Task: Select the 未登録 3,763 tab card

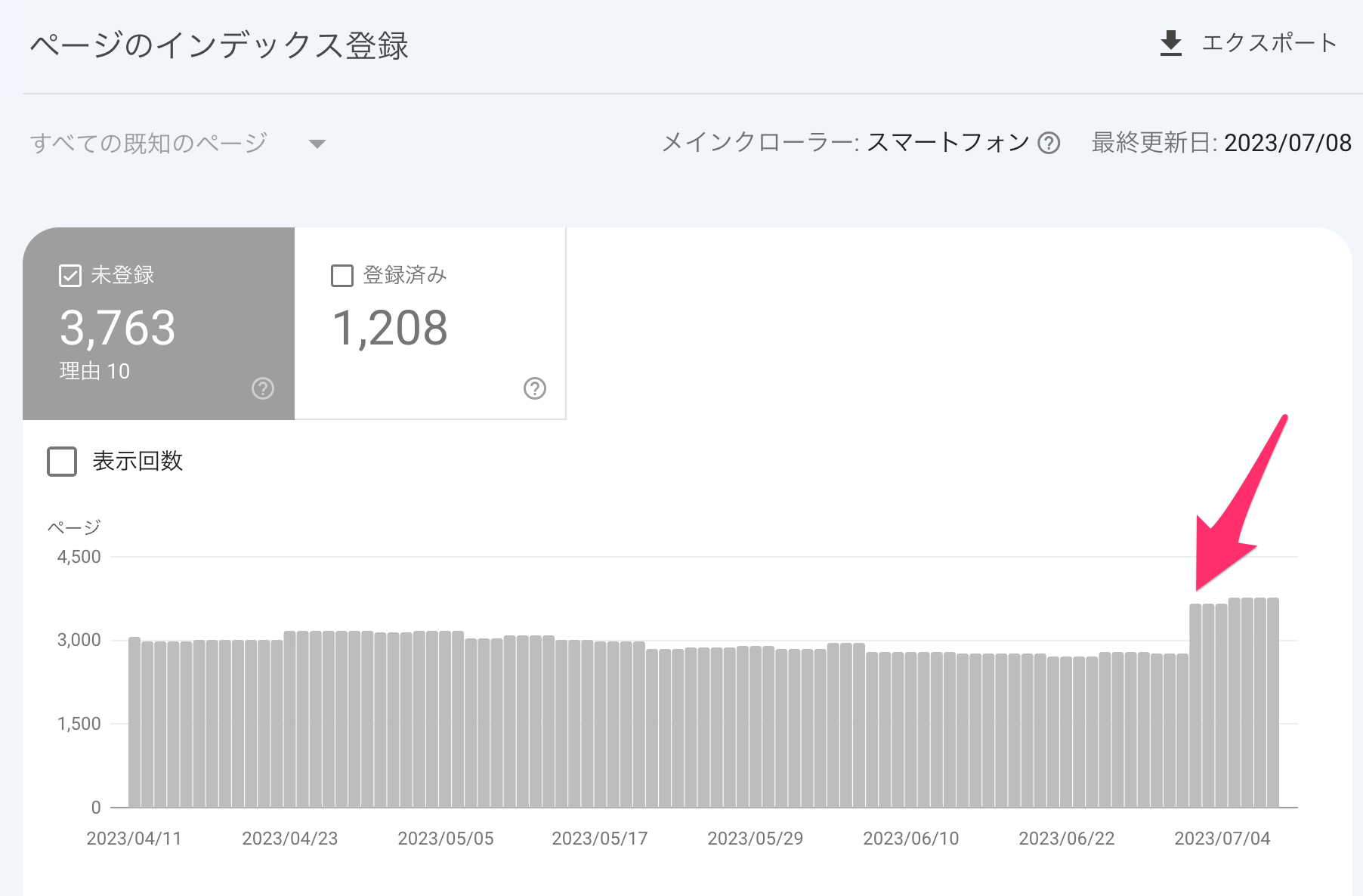Action: (x=159, y=323)
